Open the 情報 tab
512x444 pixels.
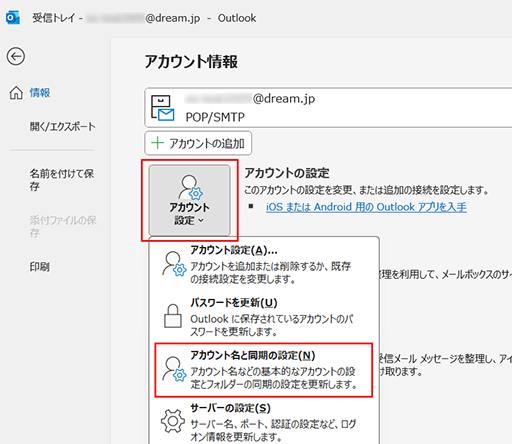click(40, 93)
